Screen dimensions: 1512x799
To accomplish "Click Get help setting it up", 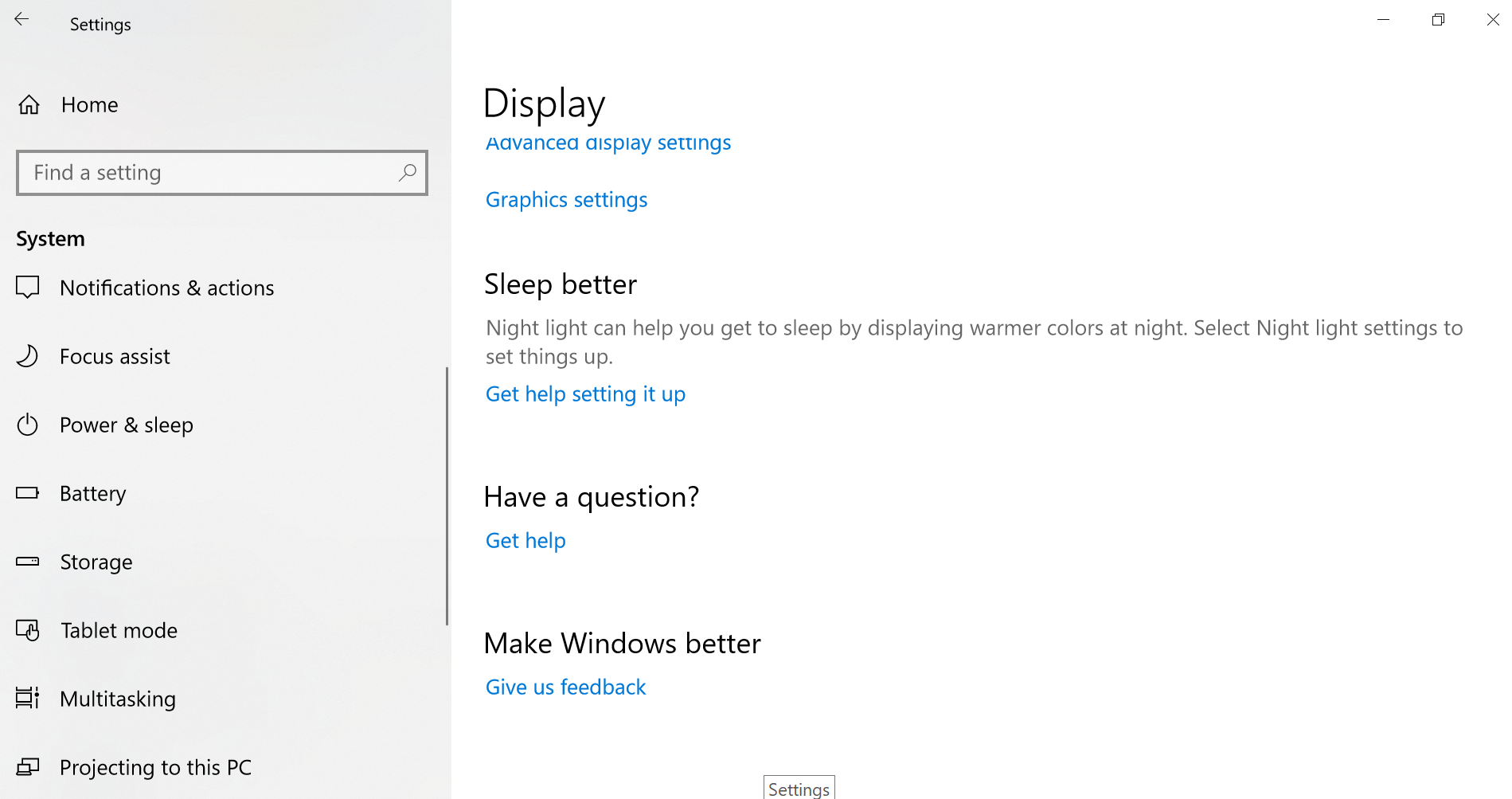I will pyautogui.click(x=585, y=394).
